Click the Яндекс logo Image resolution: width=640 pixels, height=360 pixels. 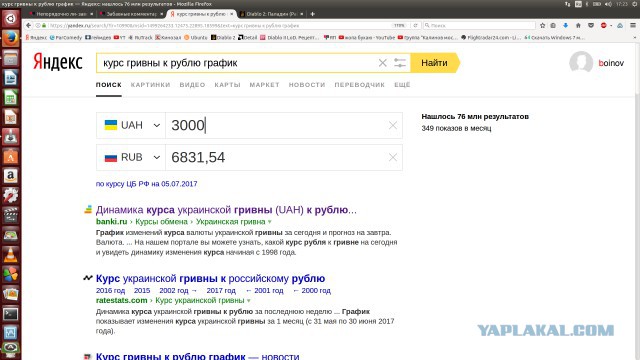point(58,62)
